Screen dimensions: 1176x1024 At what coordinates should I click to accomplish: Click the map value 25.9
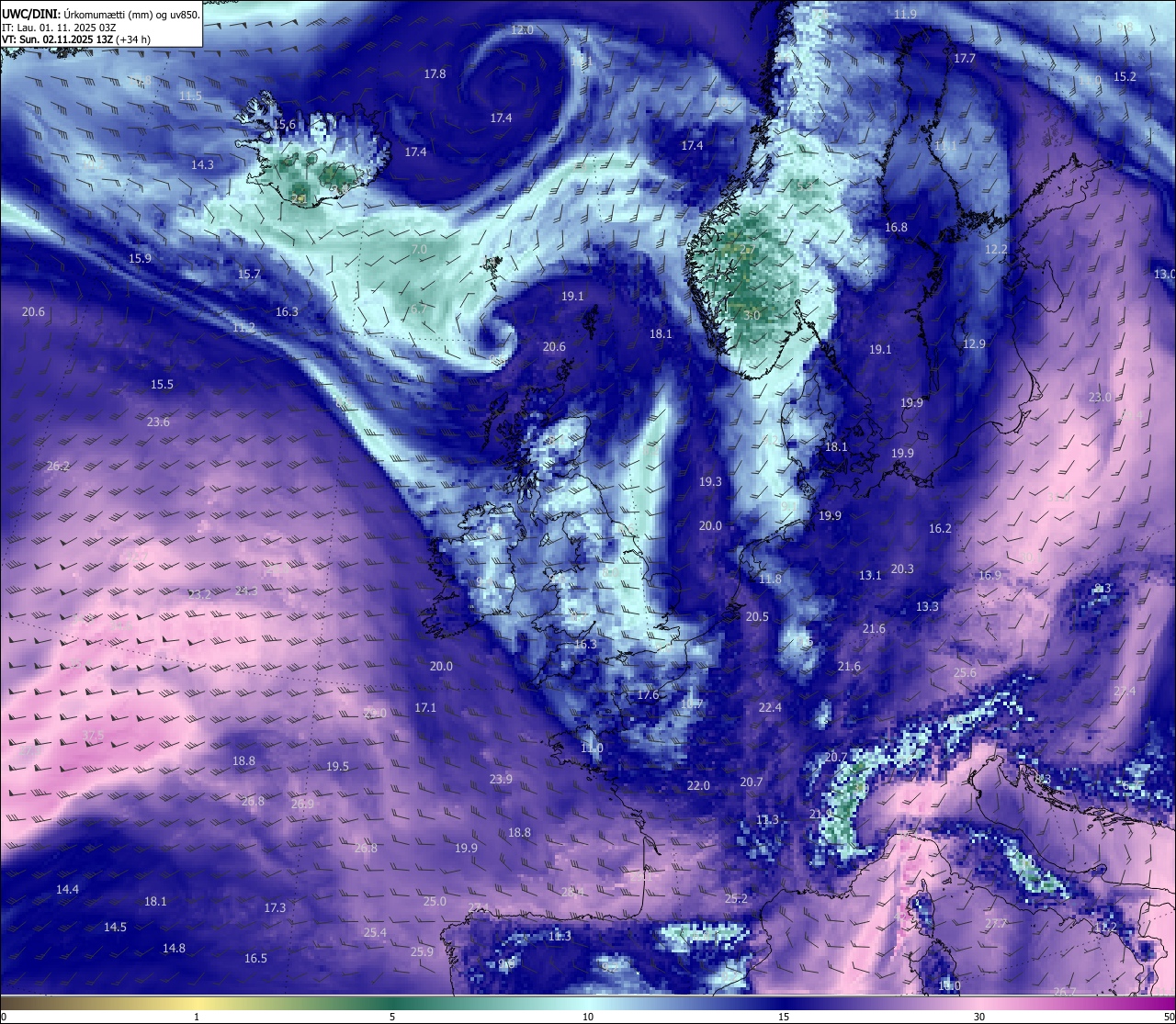pyautogui.click(x=422, y=952)
